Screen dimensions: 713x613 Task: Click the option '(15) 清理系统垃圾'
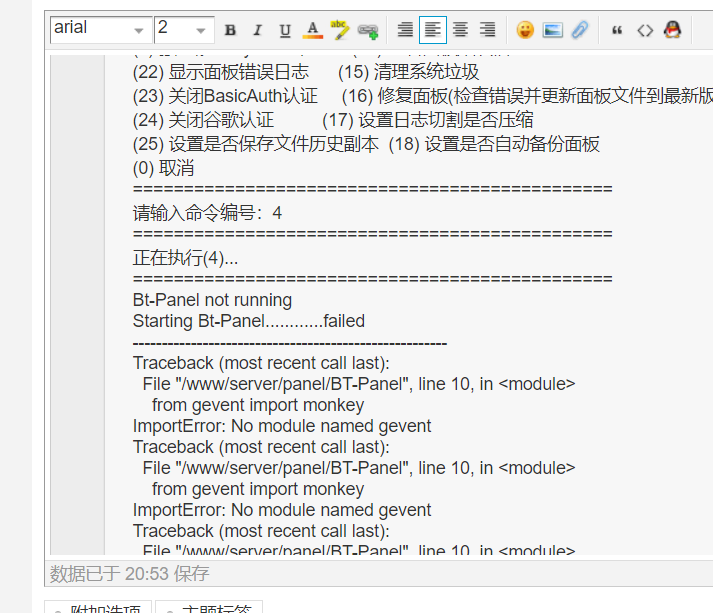pos(408,72)
